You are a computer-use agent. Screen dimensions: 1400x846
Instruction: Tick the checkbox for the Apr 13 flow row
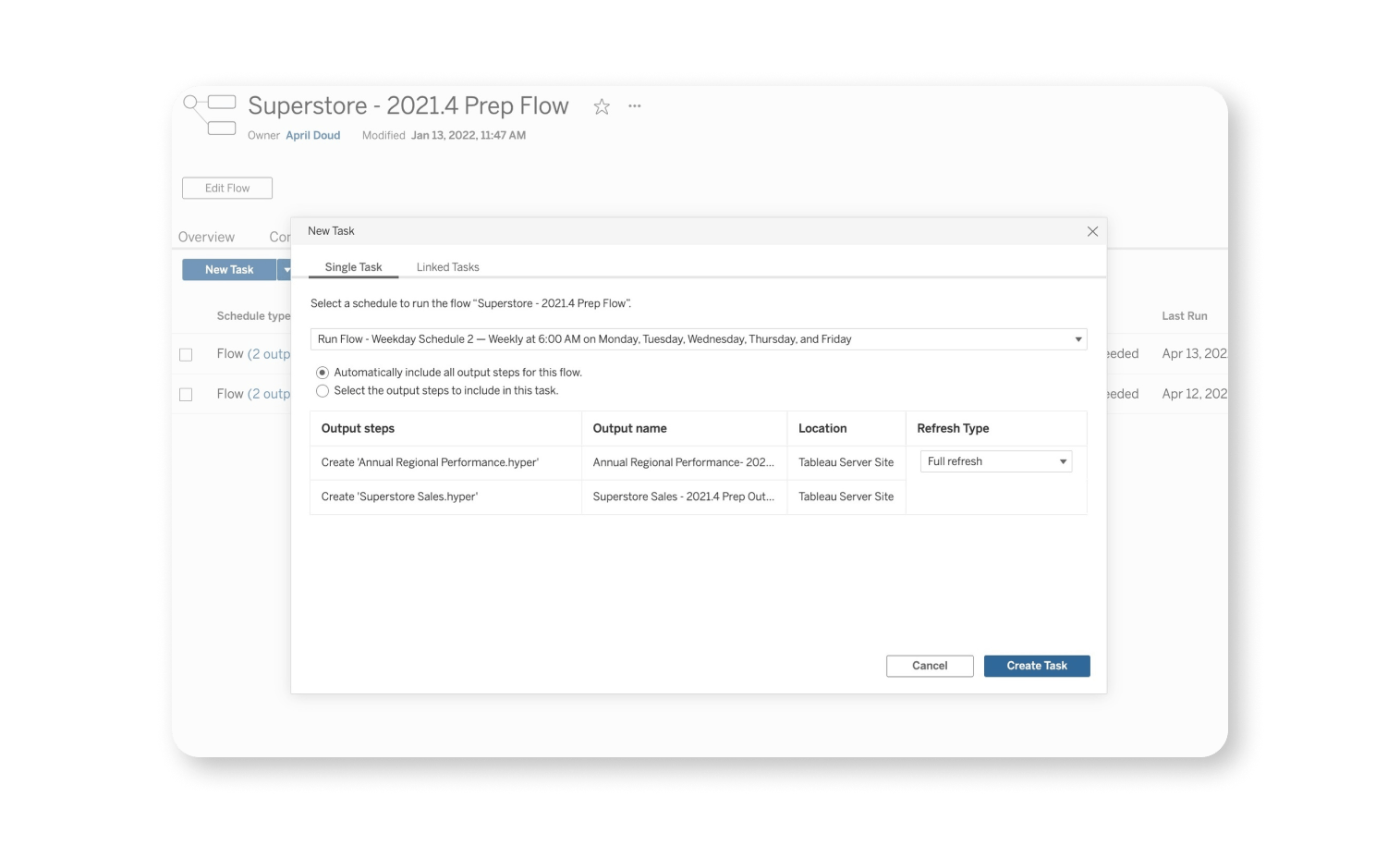coord(186,355)
